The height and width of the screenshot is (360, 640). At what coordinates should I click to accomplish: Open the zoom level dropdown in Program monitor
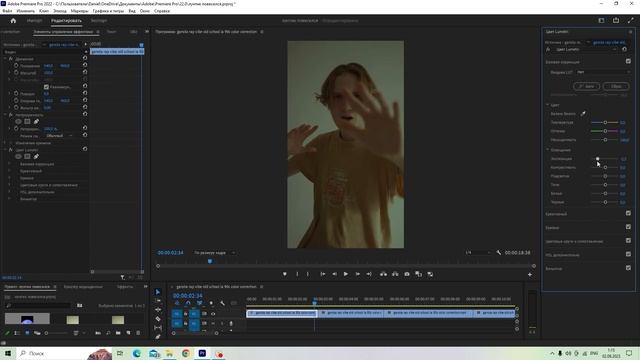click(215, 253)
